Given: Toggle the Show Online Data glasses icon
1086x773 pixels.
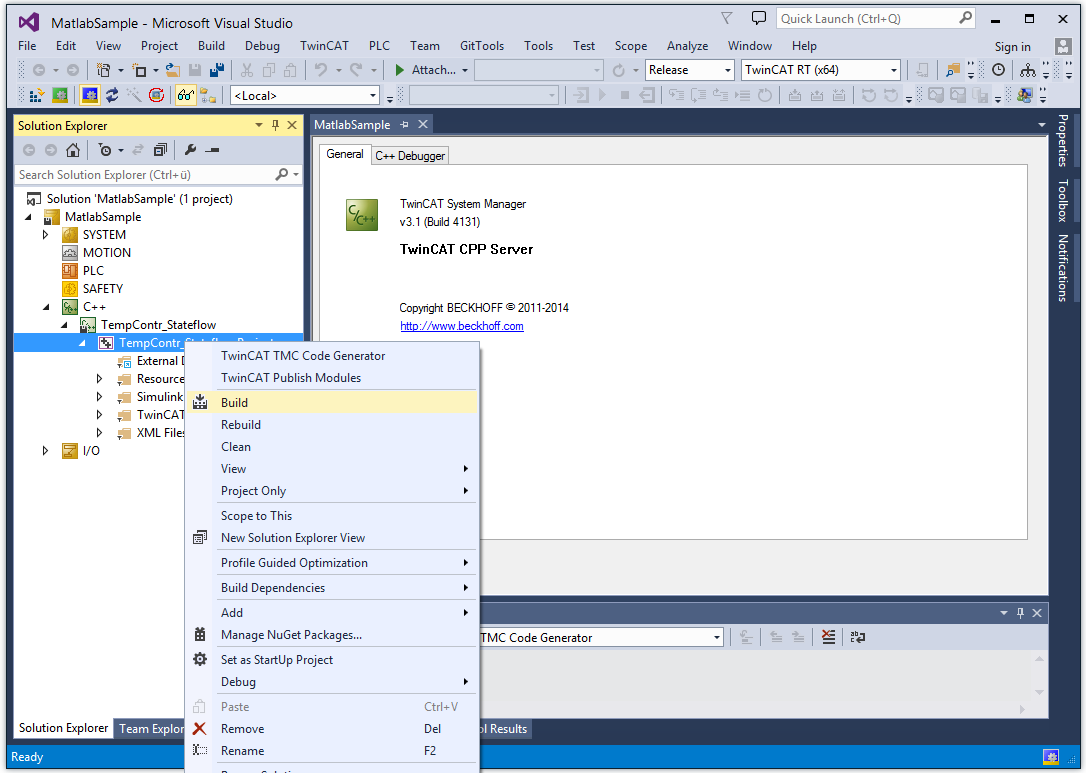Looking at the screenshot, I should 185,96.
